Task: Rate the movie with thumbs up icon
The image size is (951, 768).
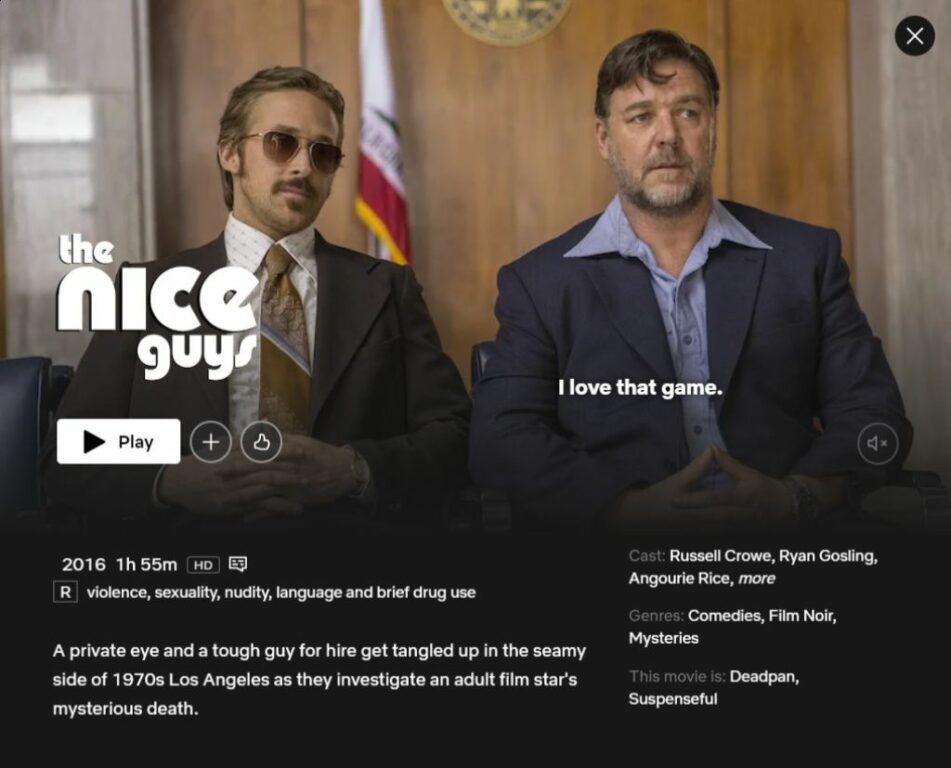Action: [261, 442]
